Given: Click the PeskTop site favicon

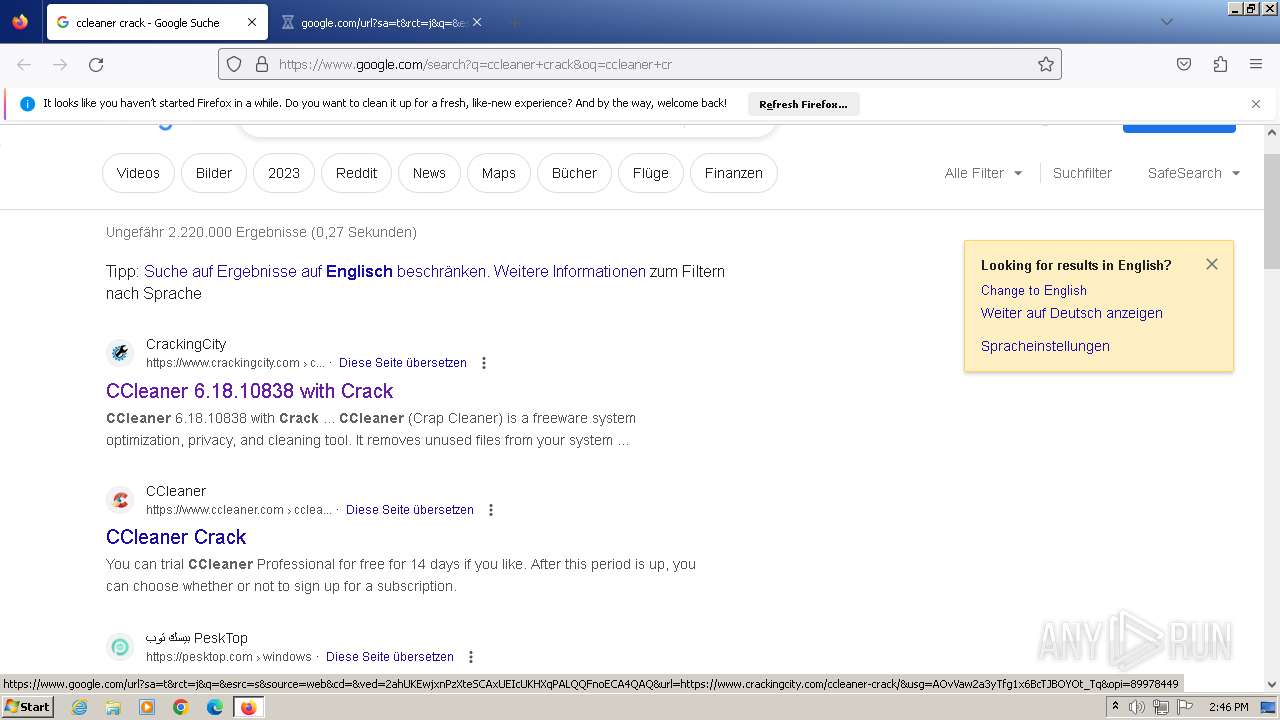Looking at the screenshot, I should pyautogui.click(x=120, y=646).
